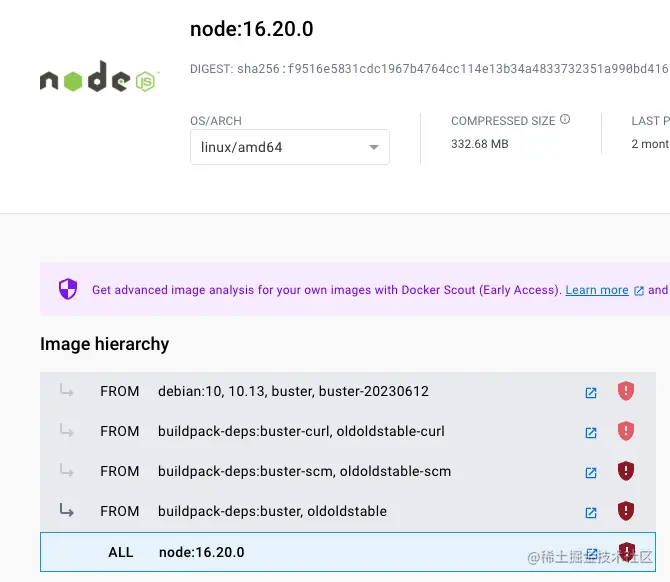Open external link for buildpack-deps:buster, oldoldstable row
The width and height of the screenshot is (670, 582).
coord(591,512)
